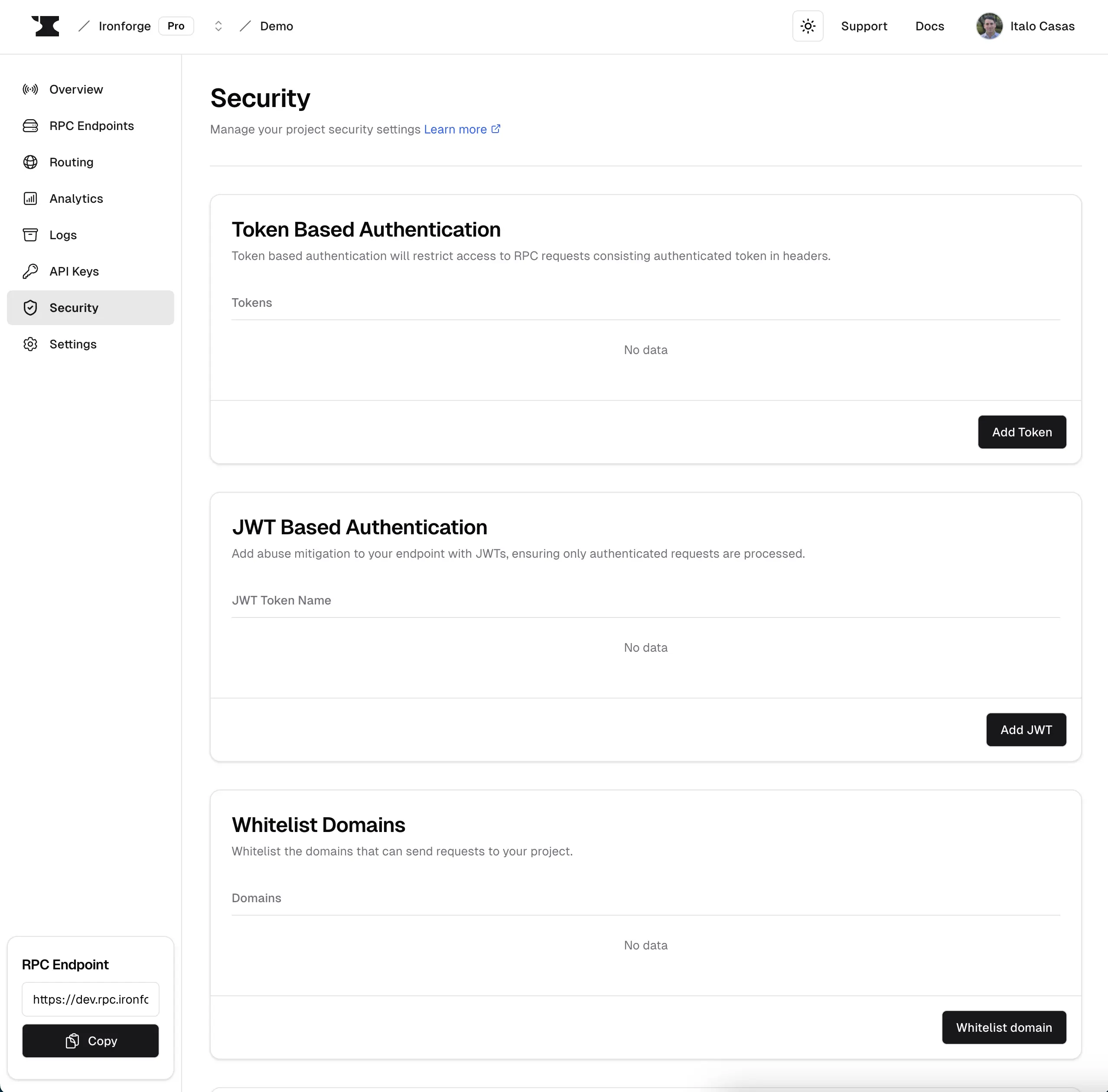The width and height of the screenshot is (1108, 1092).
Task: Click the RPC Endpoints server icon
Action: click(30, 126)
